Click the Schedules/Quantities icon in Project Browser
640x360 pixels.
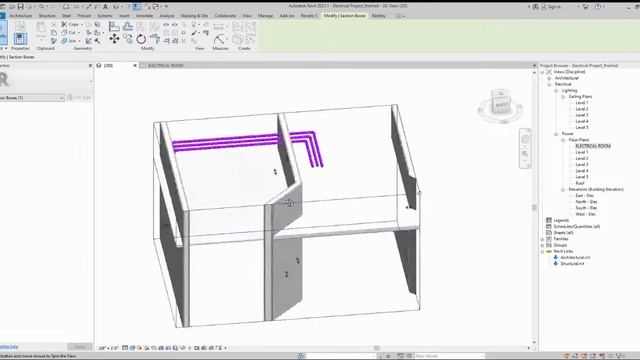click(x=549, y=226)
